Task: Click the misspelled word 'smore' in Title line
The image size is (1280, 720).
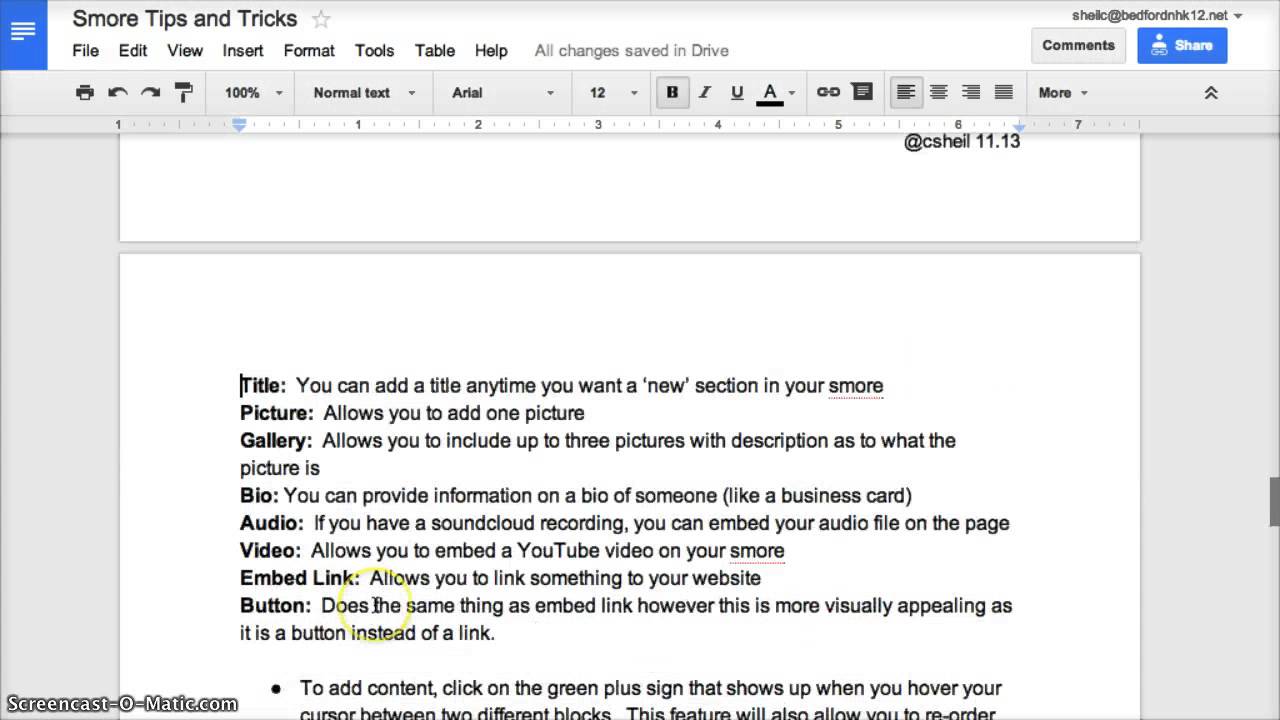Action: (856, 385)
